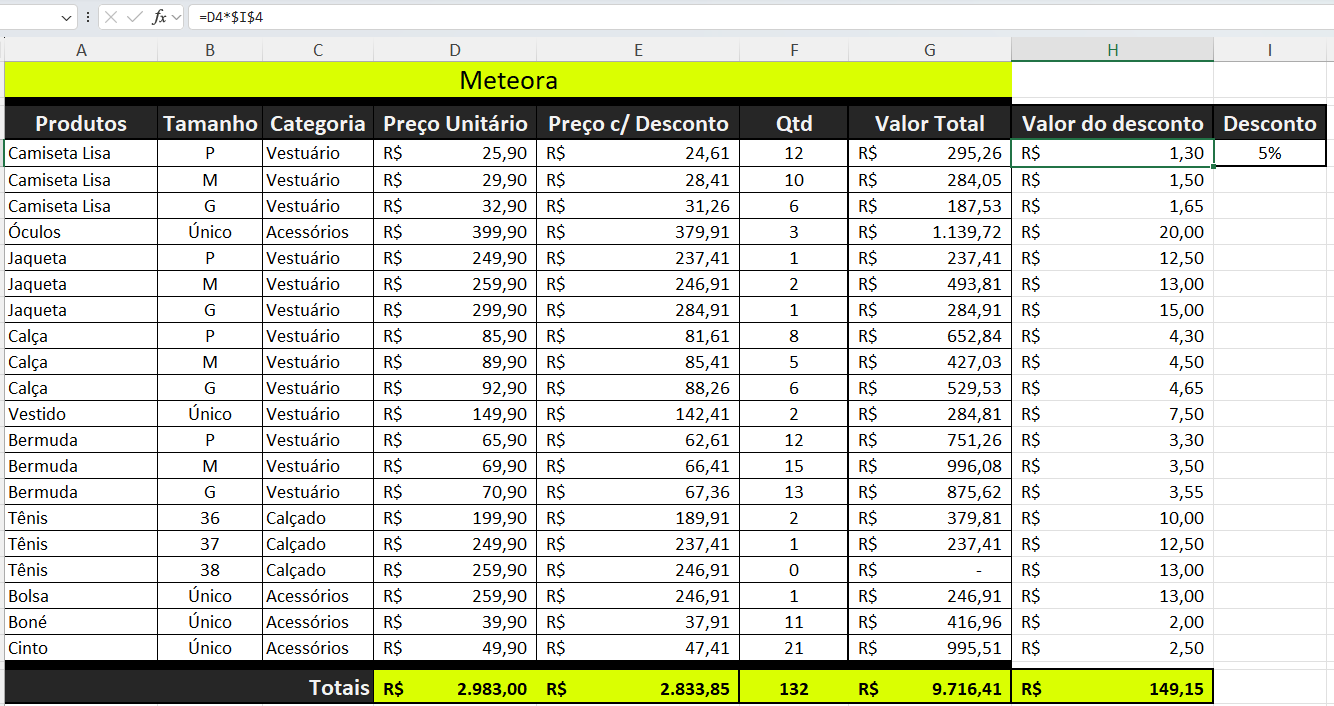The image size is (1334, 706).
Task: Click the 20,00 discount value cell
Action: [1112, 232]
